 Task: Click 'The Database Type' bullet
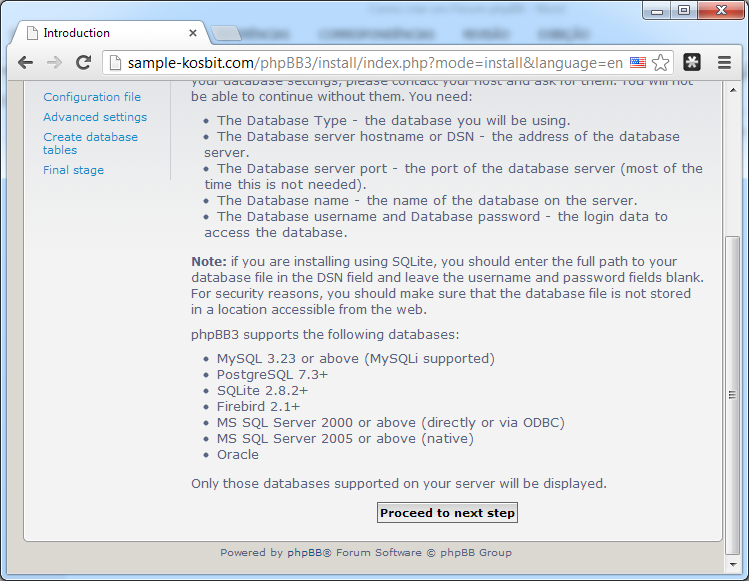coord(394,120)
